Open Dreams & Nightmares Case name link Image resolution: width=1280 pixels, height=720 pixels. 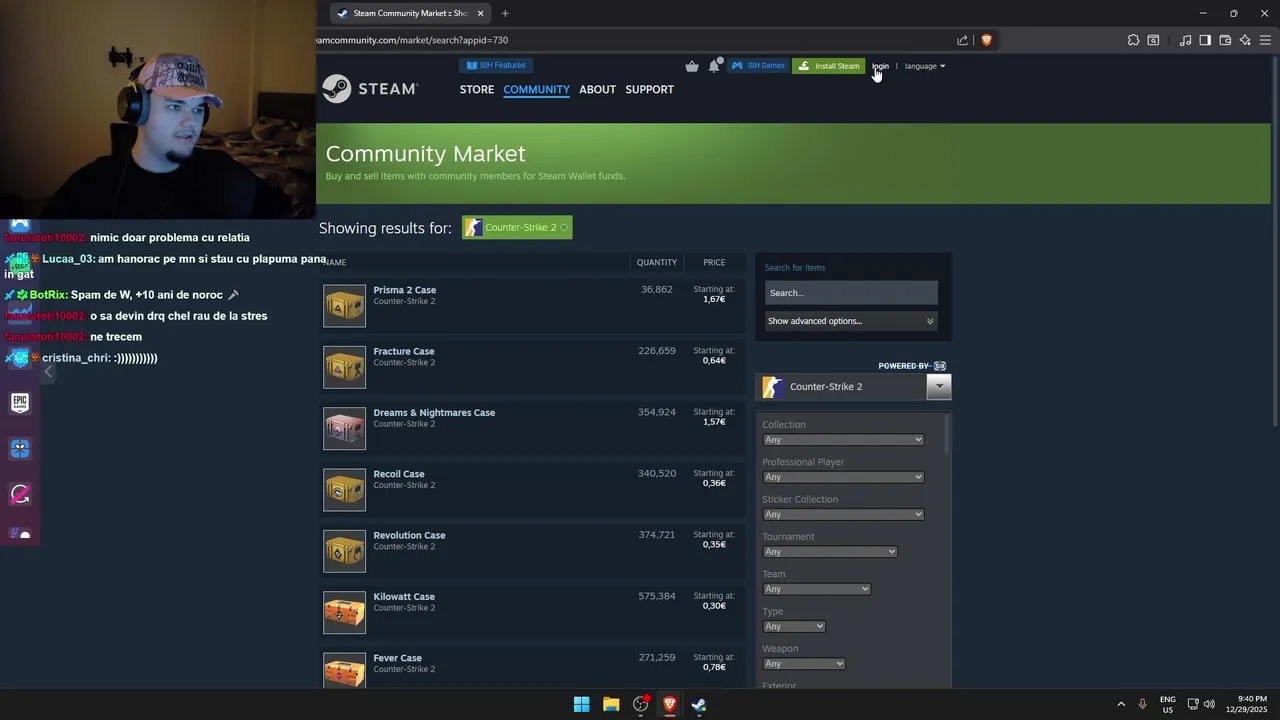click(434, 412)
